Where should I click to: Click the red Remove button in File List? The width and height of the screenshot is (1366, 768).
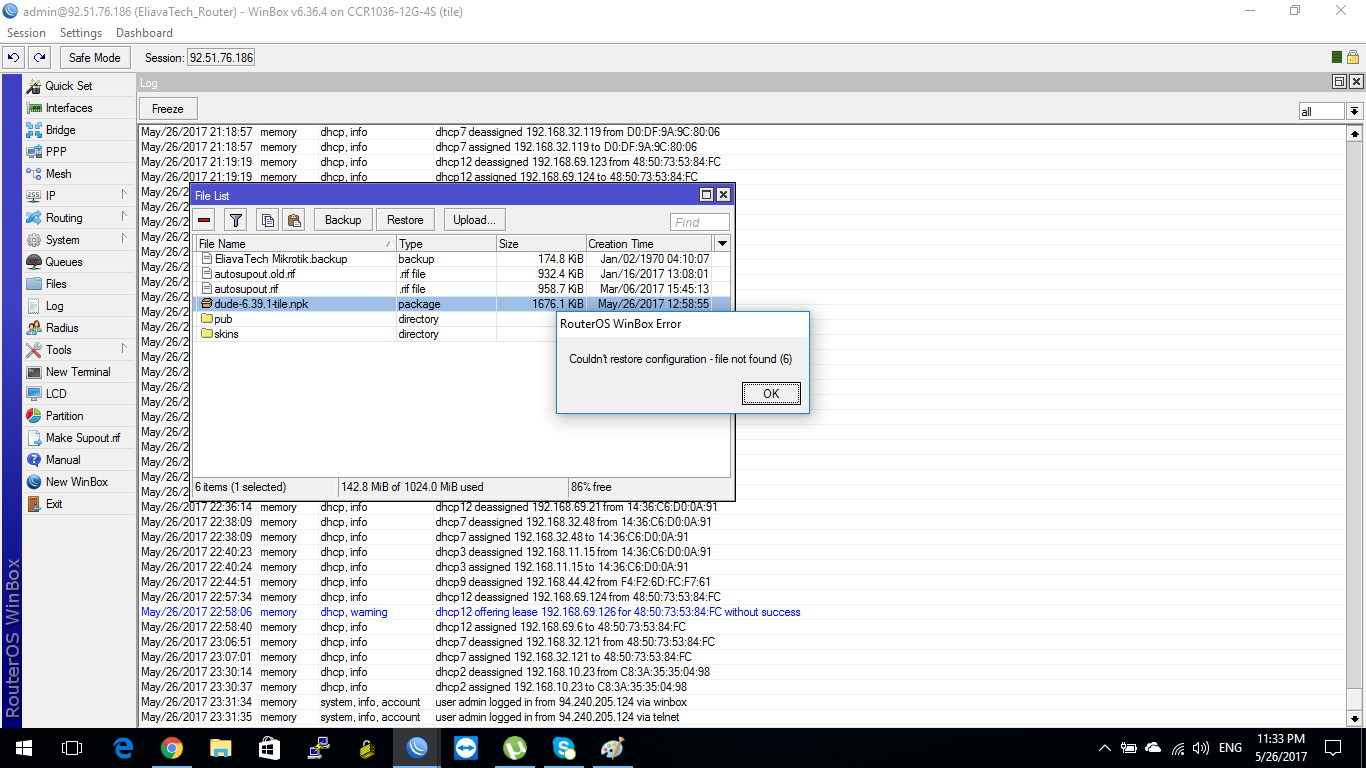point(205,220)
